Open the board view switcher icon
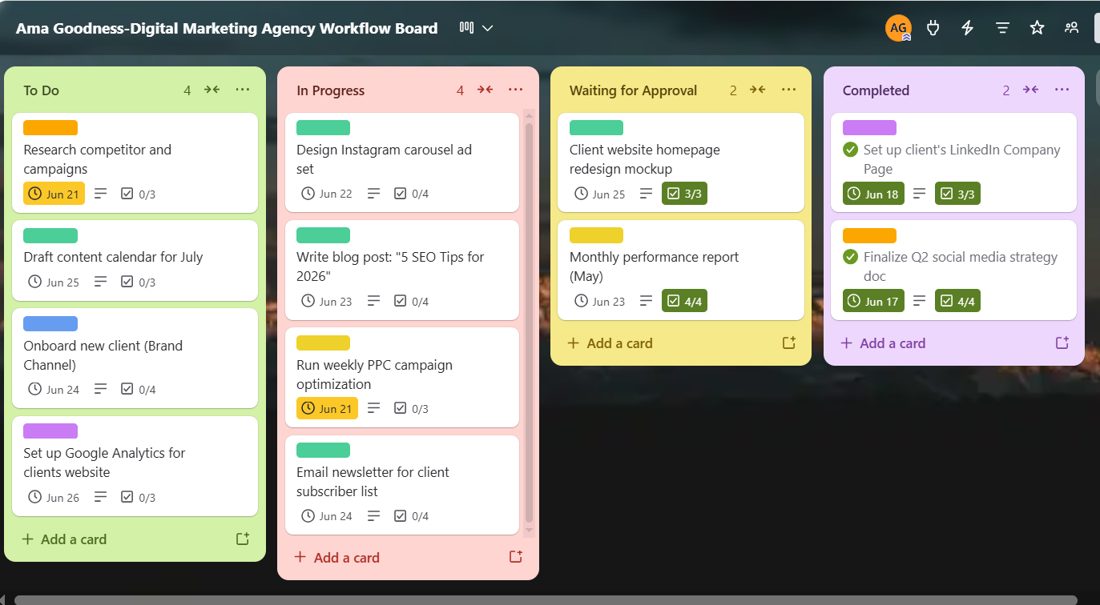 pos(467,27)
